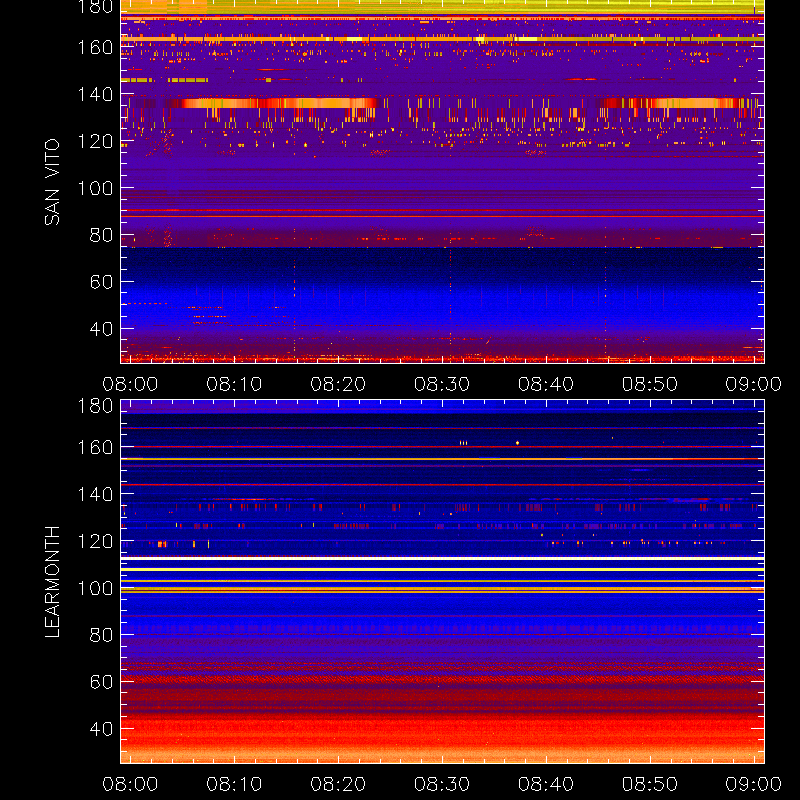This screenshot has width=800, height=800.
Task: Pick the 120 tick label on Learmonth axis
Action: click(x=95, y=541)
